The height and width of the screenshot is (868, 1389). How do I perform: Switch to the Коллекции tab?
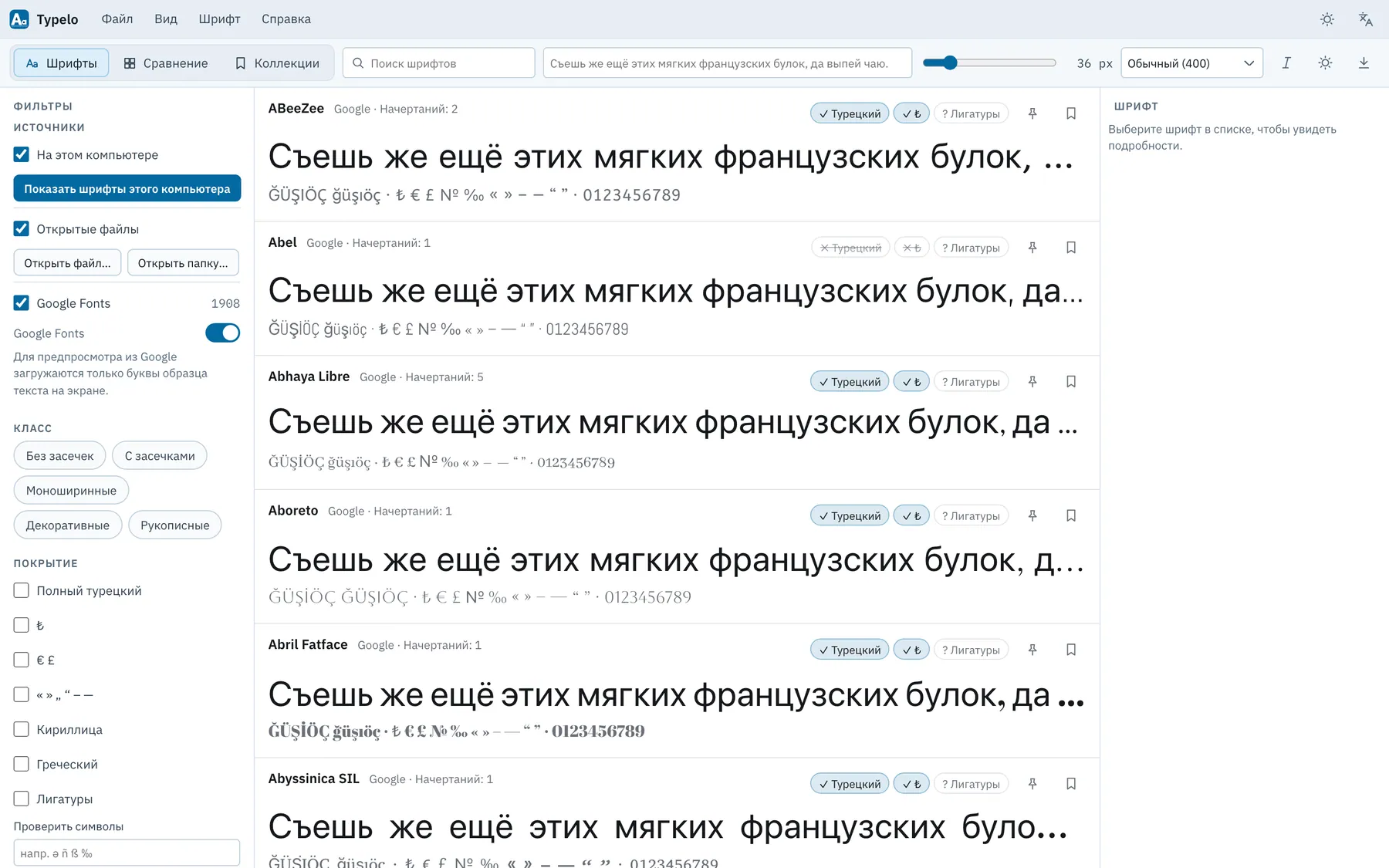pos(277,63)
